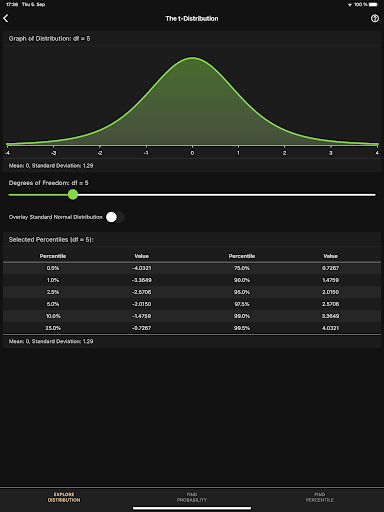
Task: Click the degrees of freedom slider handle
Action: click(x=73, y=195)
